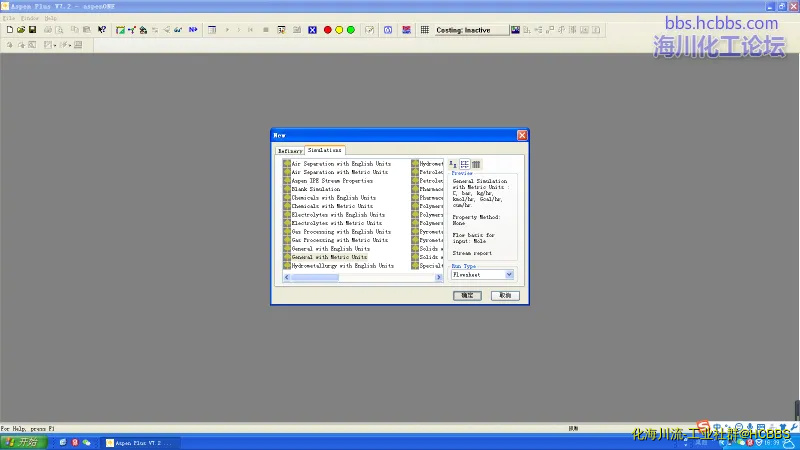Switch to the Refinery tab
The height and width of the screenshot is (450, 800).
pyautogui.click(x=290, y=151)
